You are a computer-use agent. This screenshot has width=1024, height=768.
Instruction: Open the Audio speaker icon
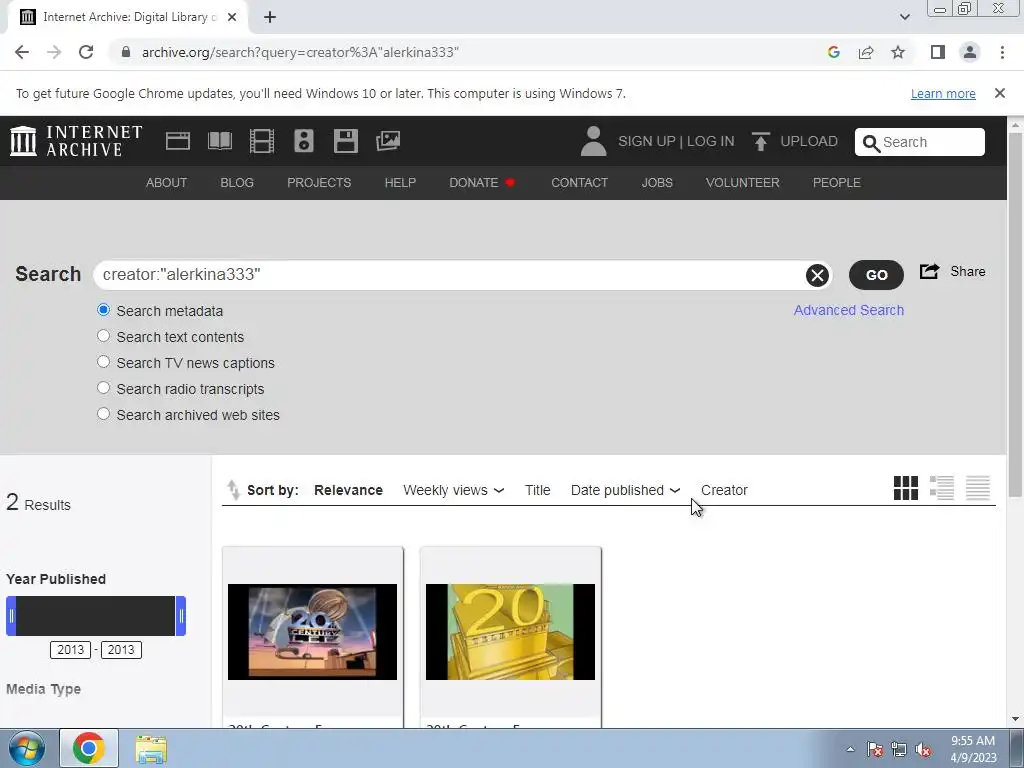coord(304,141)
